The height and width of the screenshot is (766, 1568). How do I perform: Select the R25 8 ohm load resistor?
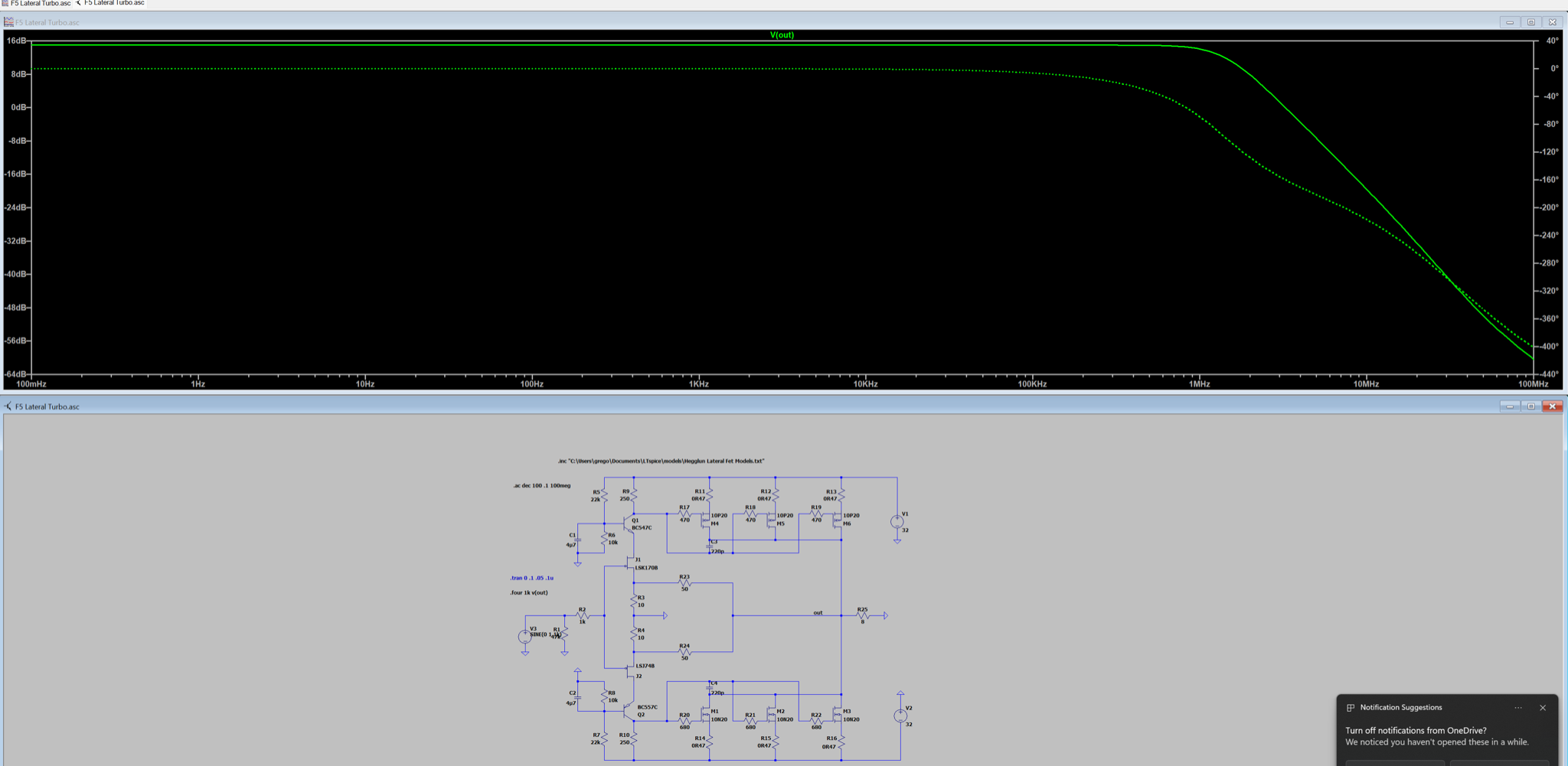pos(863,615)
